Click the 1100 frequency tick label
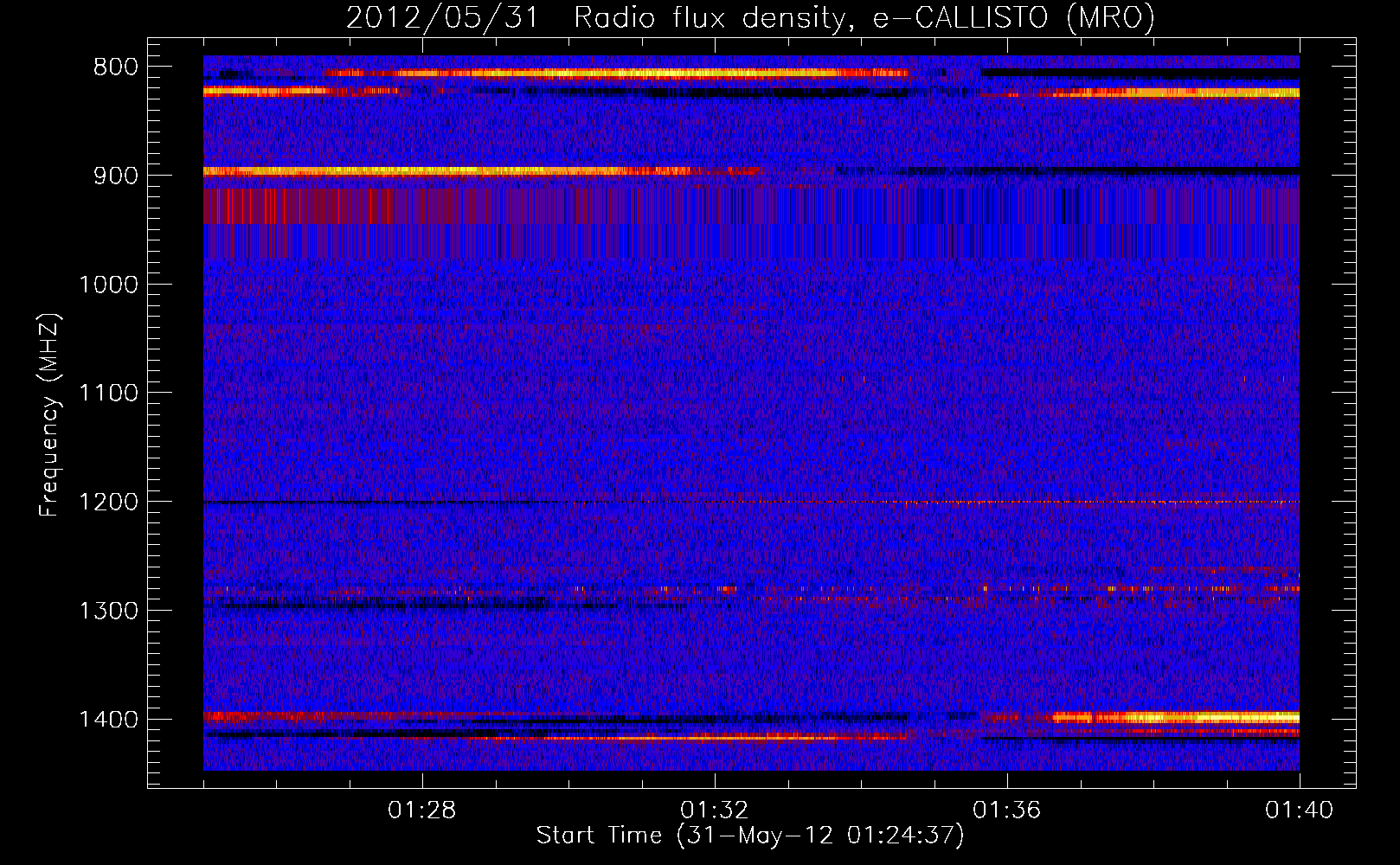The image size is (1400, 865). [x=108, y=394]
